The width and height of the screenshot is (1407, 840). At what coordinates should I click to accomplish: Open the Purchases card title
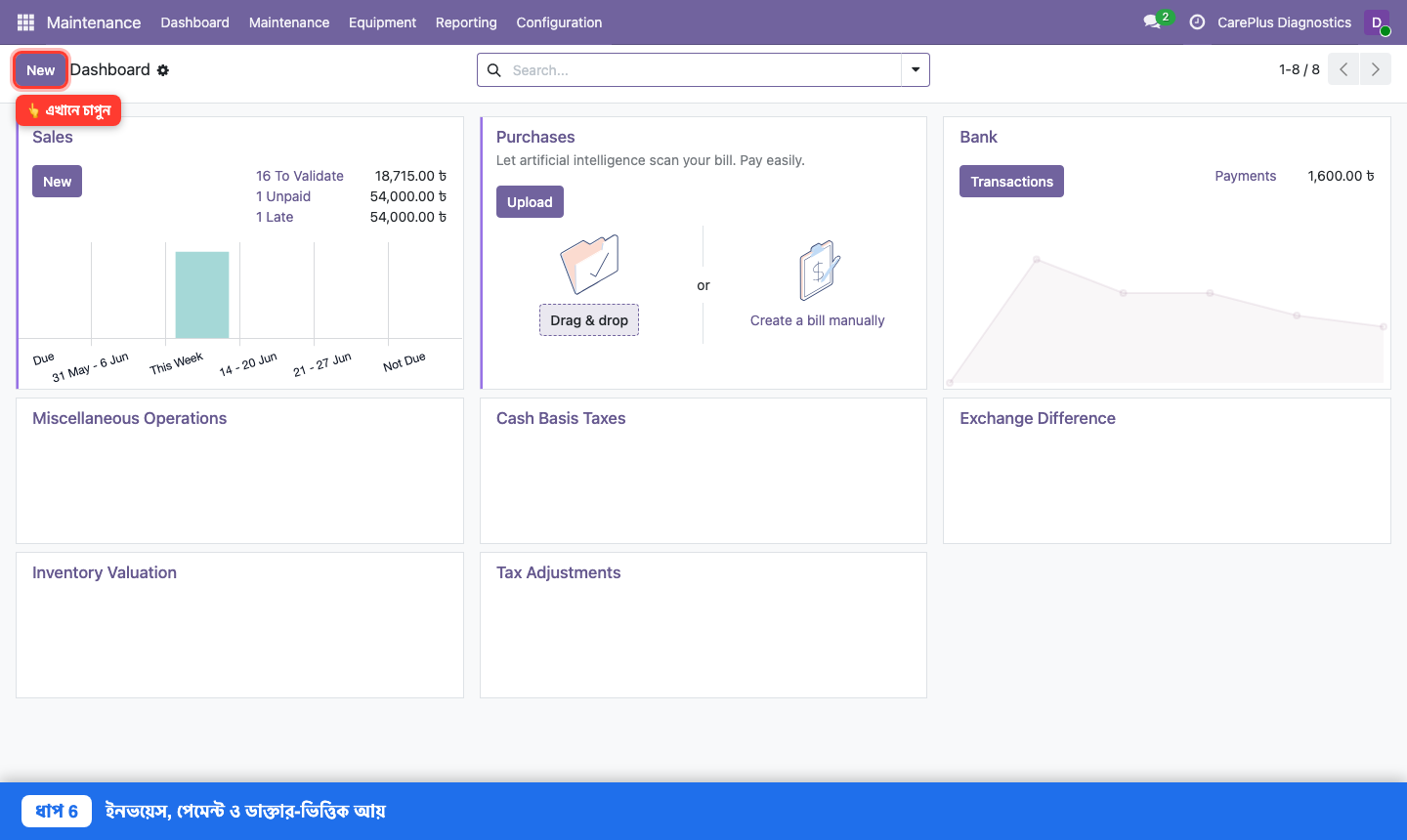coord(535,138)
